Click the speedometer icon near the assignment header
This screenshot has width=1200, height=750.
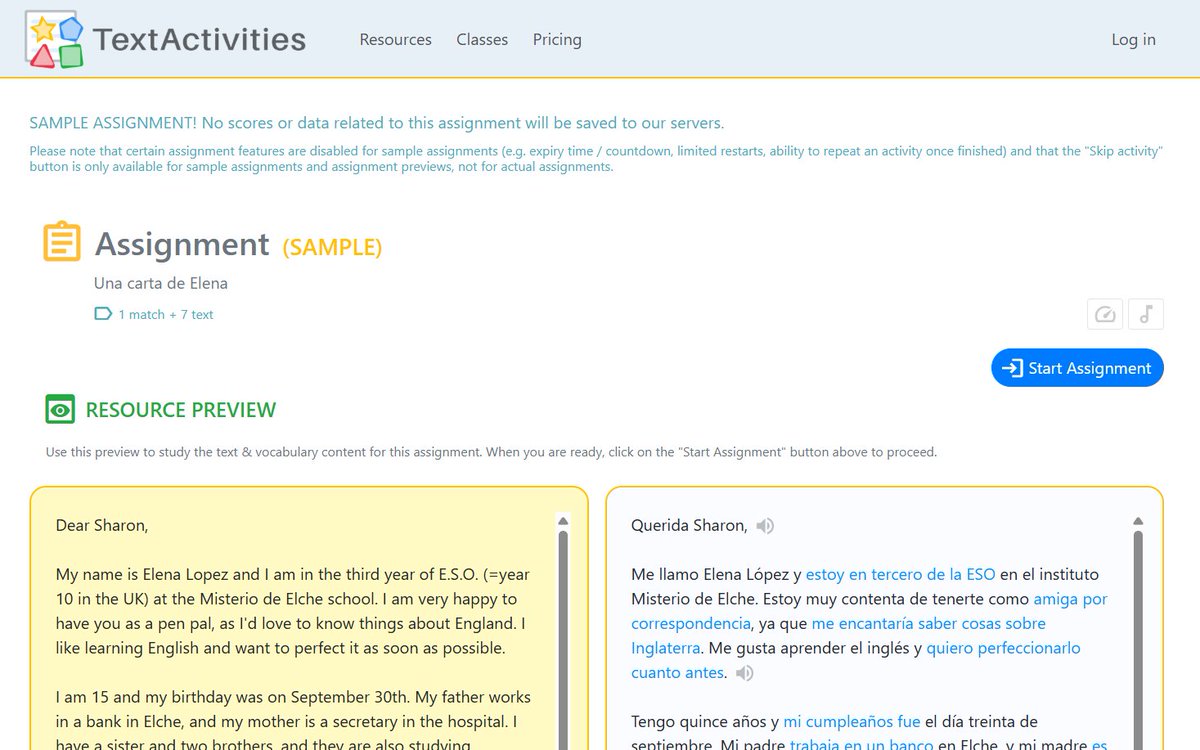pyautogui.click(x=1104, y=313)
